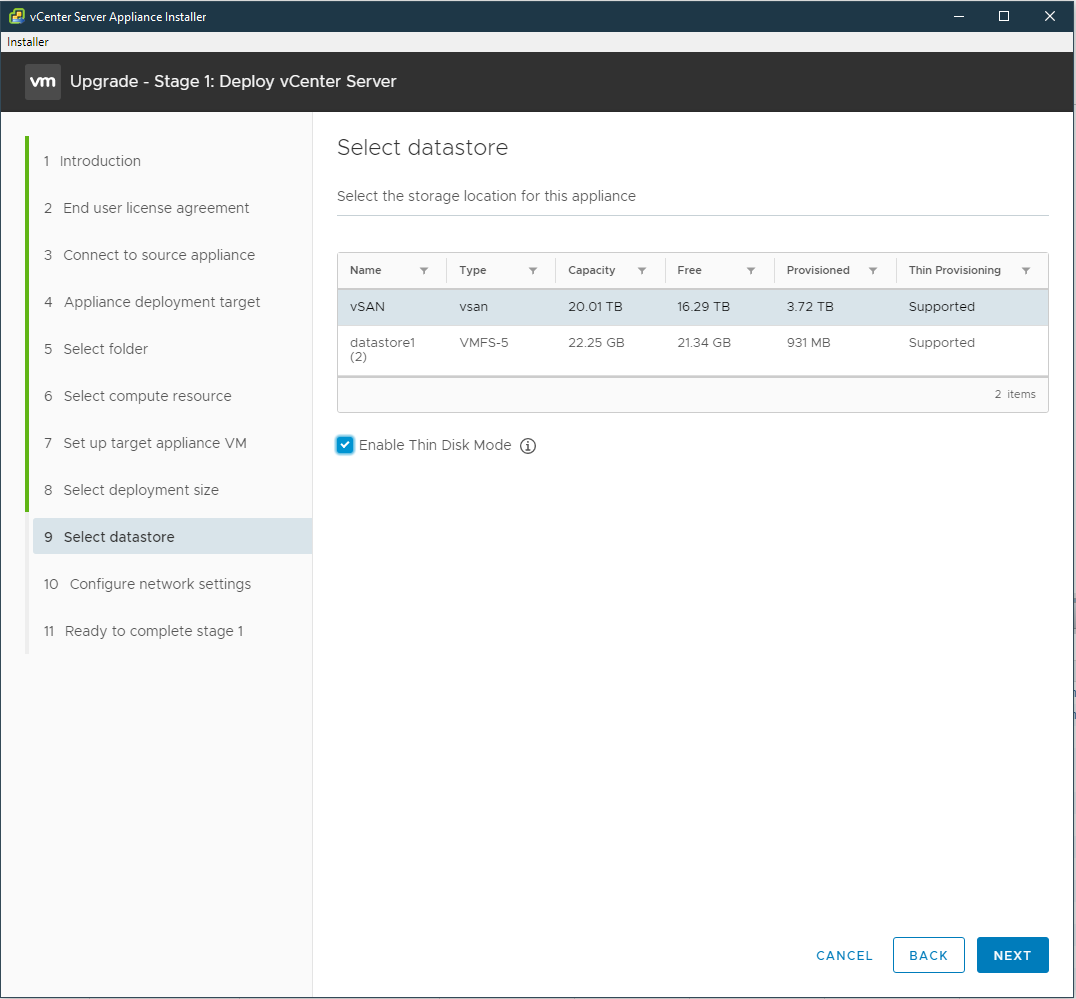Click the NEXT button
1076x999 pixels.
(x=1012, y=955)
